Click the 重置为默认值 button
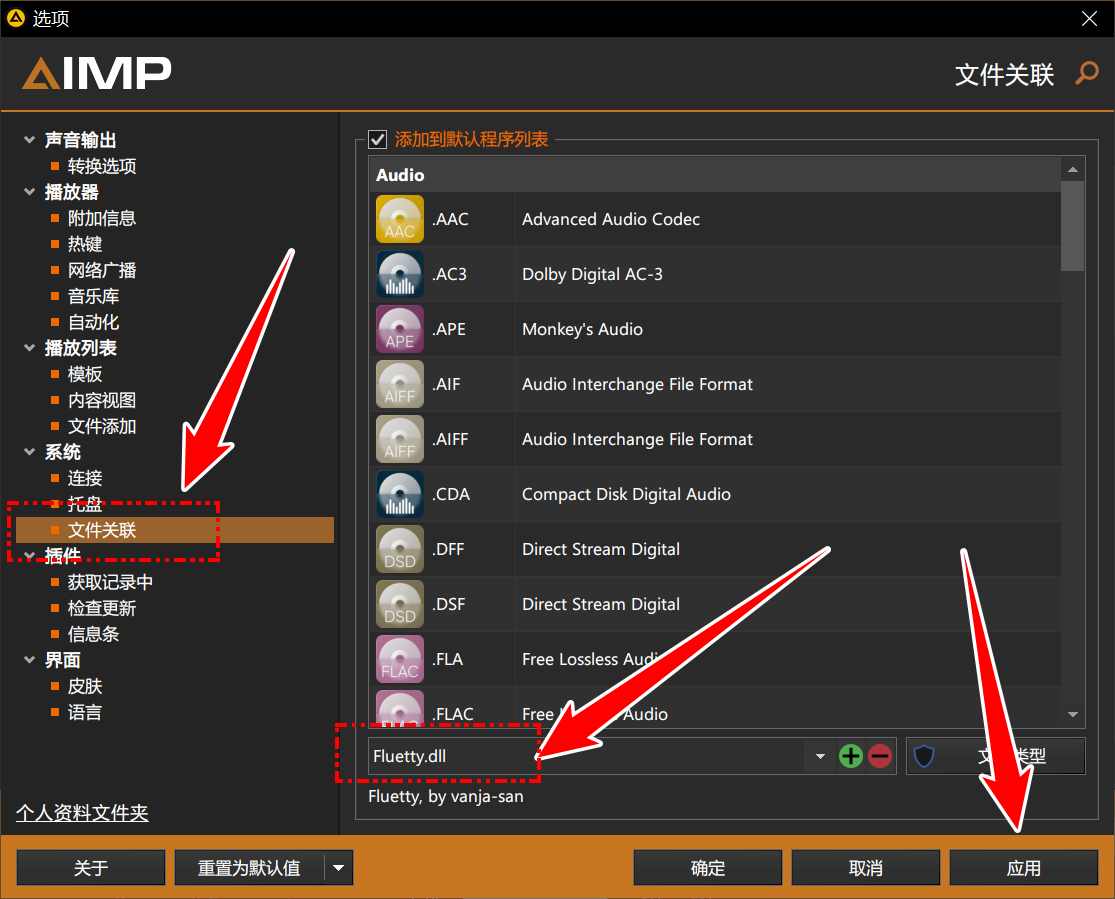This screenshot has height=899, width=1115. (250, 868)
